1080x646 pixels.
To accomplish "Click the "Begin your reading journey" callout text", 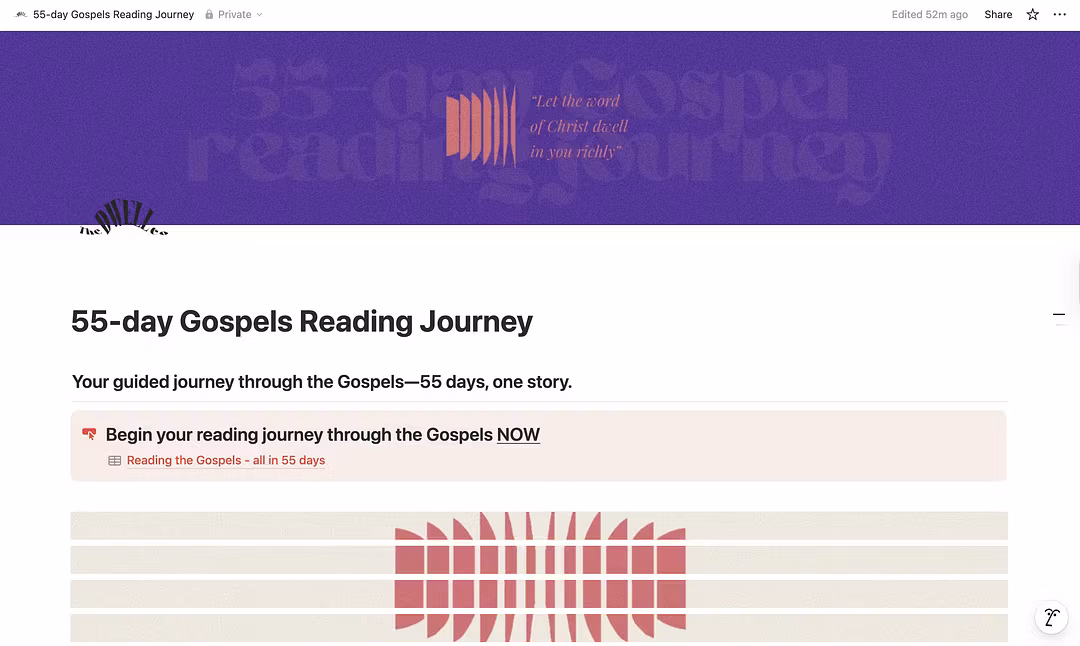I will point(299,435).
